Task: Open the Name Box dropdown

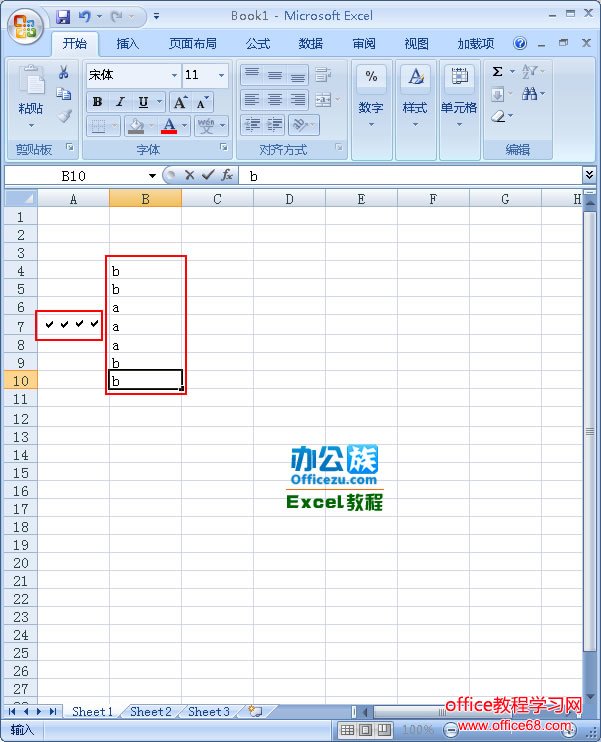Action: coord(152,176)
